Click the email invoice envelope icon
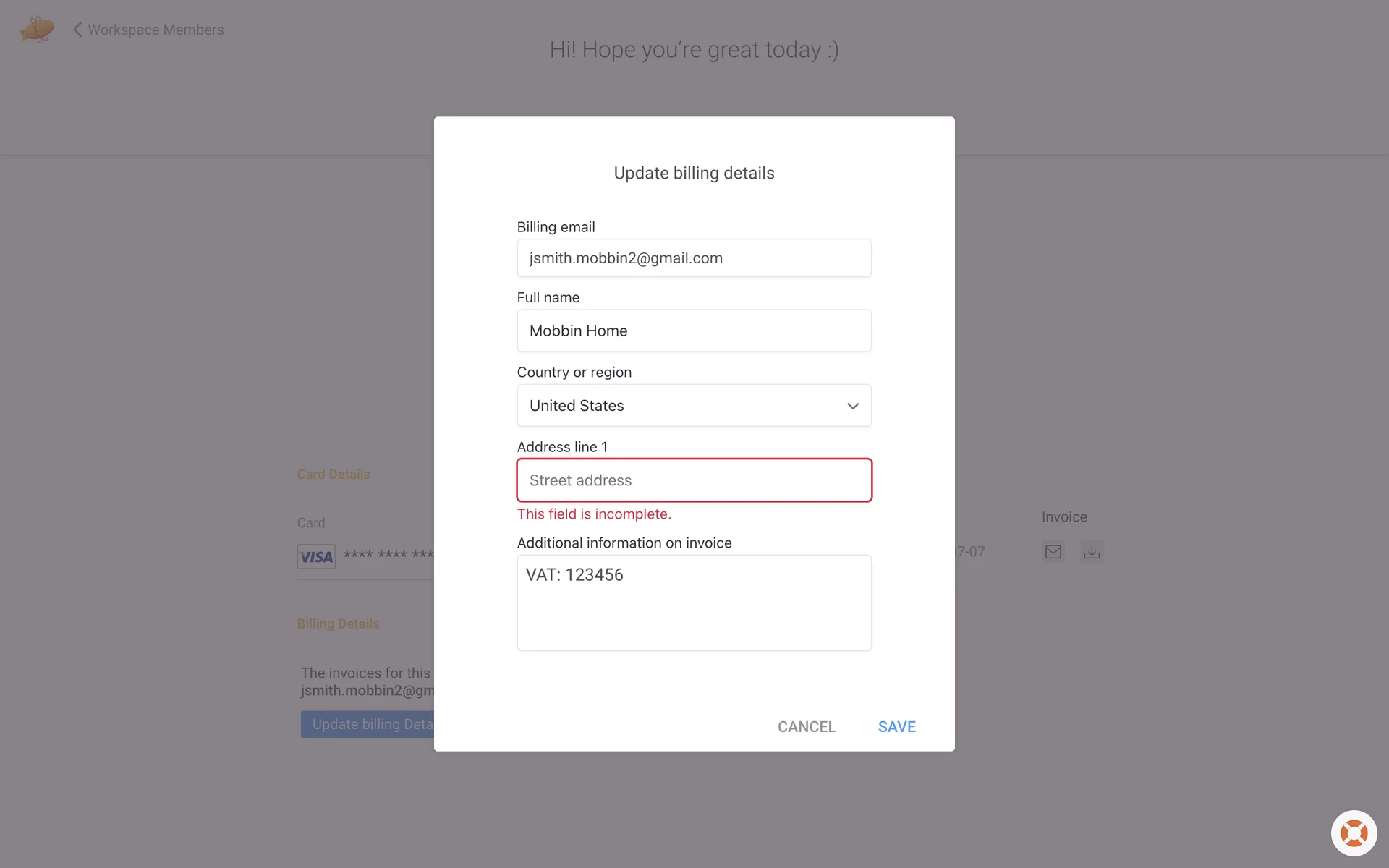This screenshot has width=1389, height=868. 1053,552
